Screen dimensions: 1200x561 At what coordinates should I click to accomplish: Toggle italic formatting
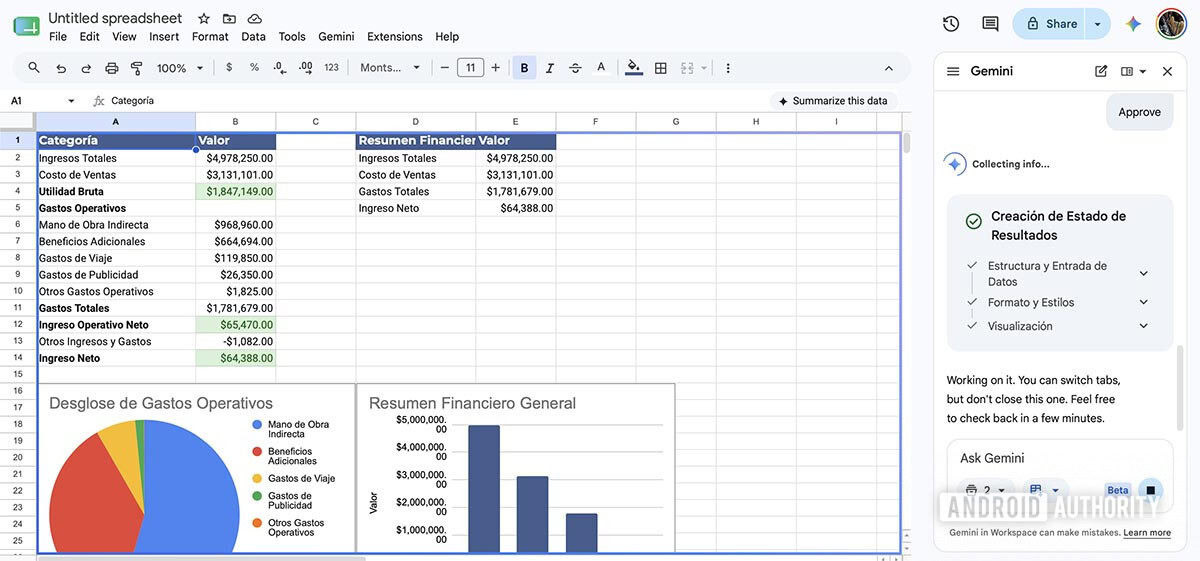549,68
